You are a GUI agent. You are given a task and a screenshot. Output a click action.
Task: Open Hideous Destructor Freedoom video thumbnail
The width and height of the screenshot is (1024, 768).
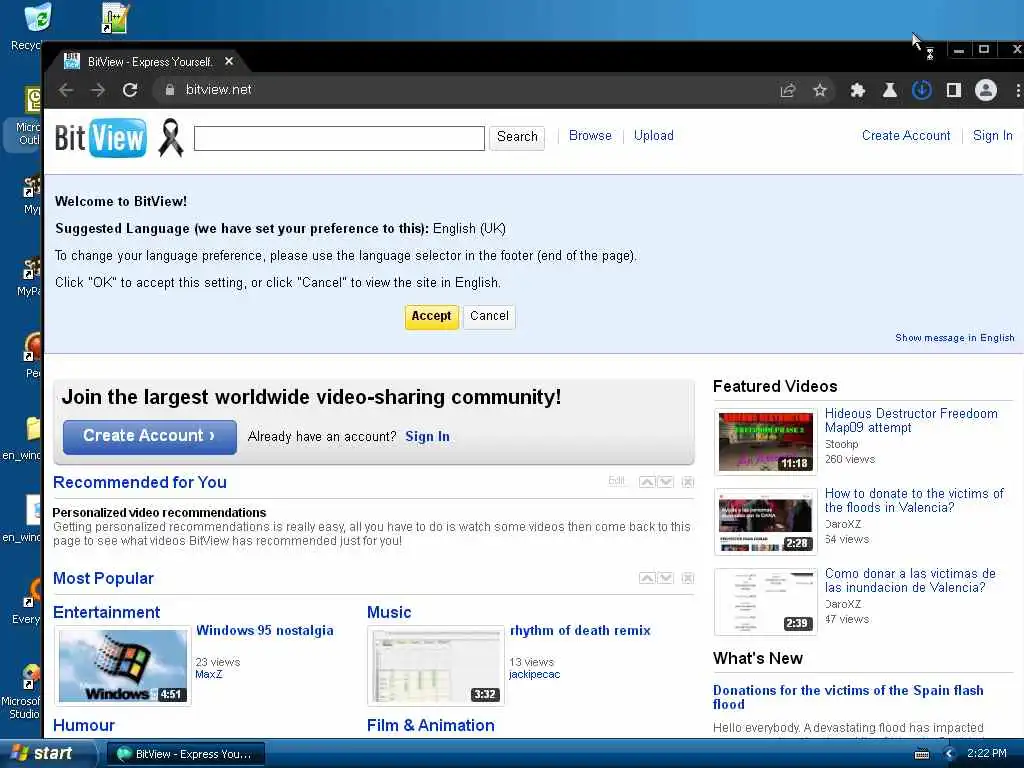pyautogui.click(x=765, y=442)
